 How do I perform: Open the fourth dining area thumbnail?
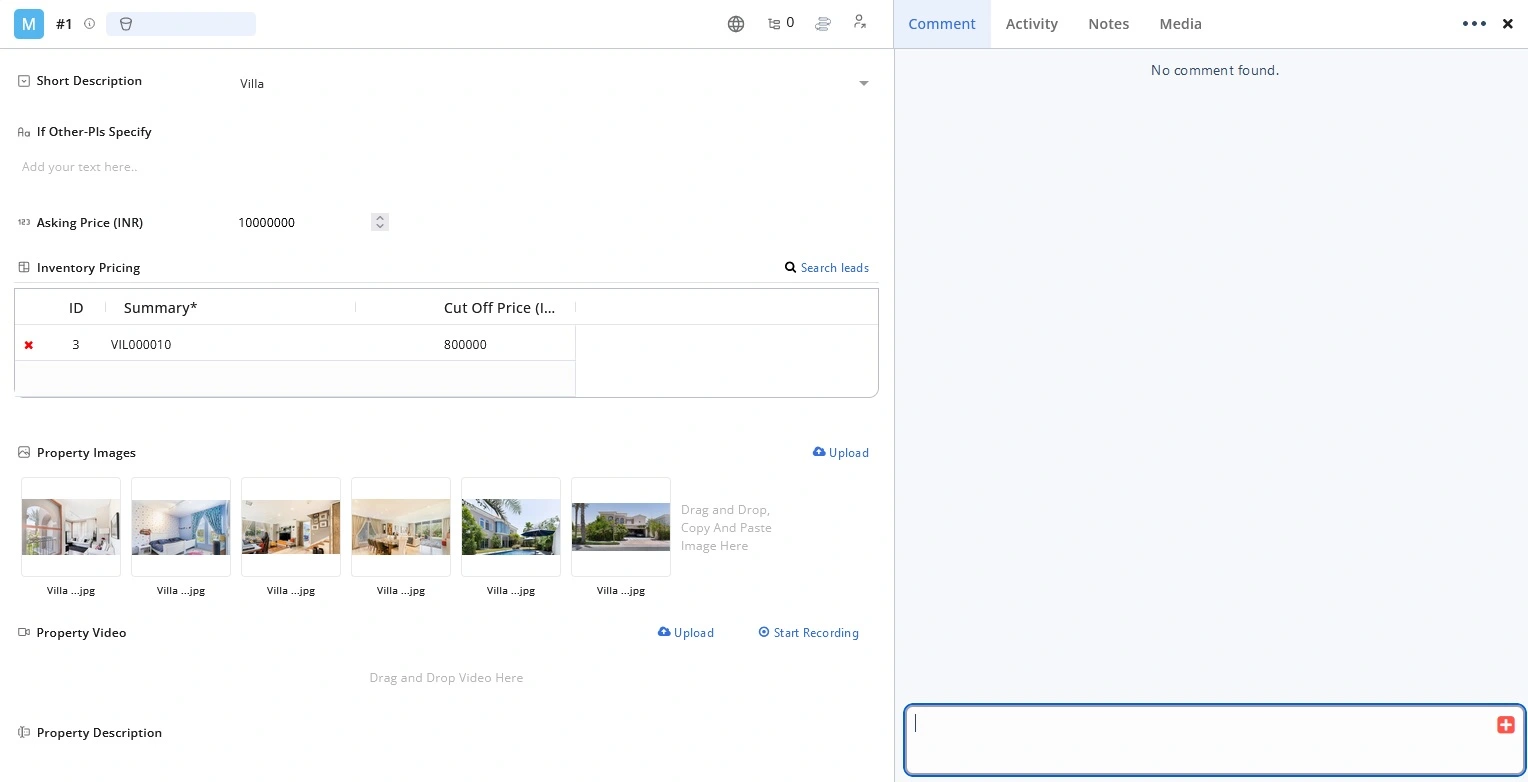(x=401, y=527)
